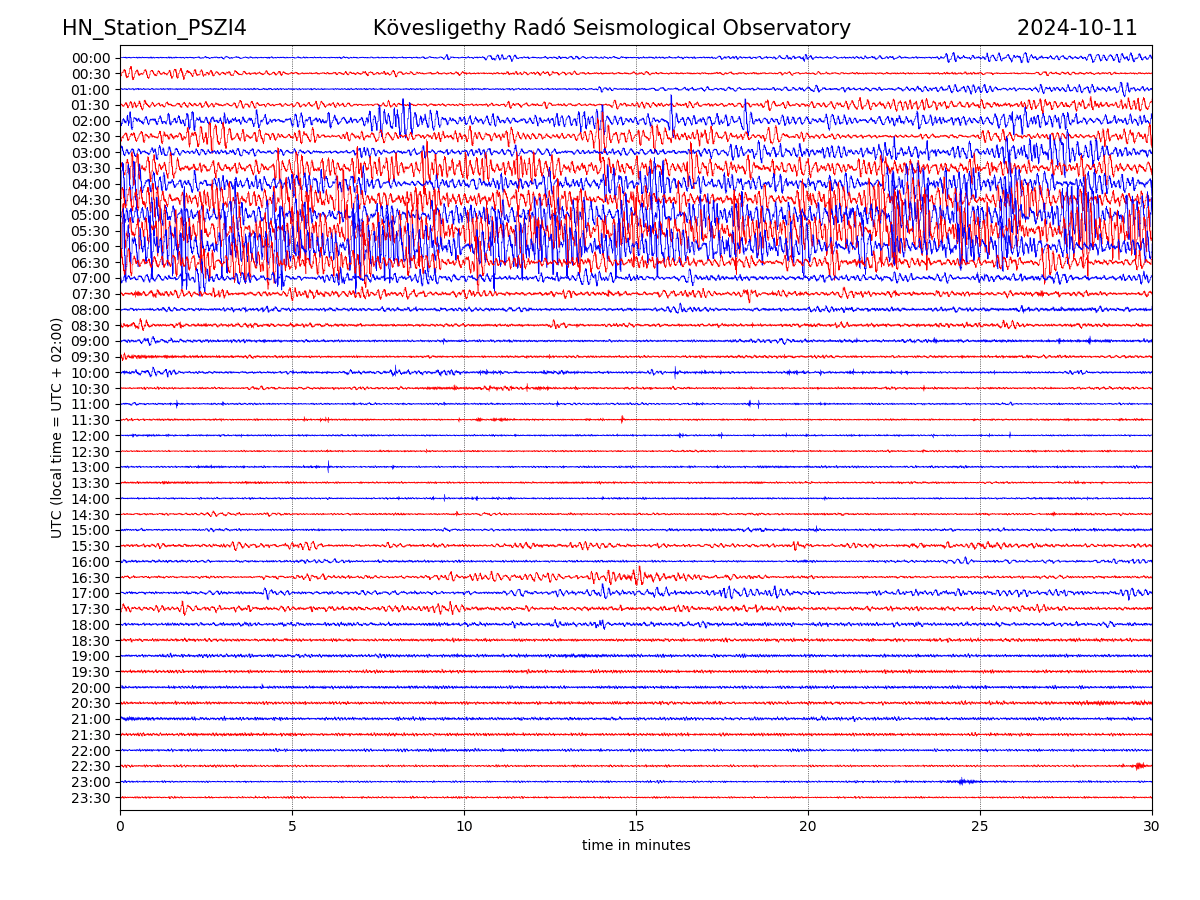Click the x-axis tick label 5
The height and width of the screenshot is (900, 1200).
click(292, 826)
